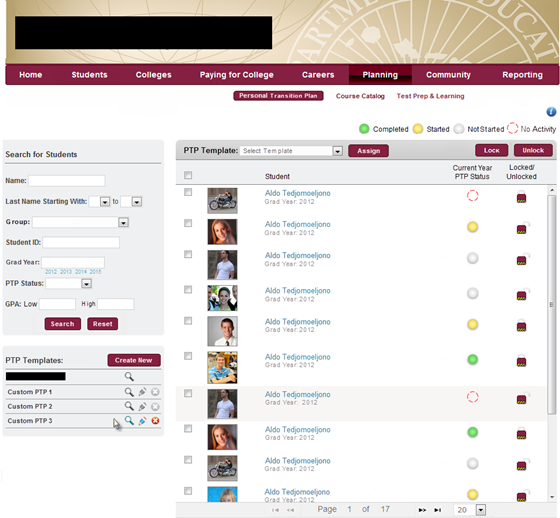560x518 pixels.
Task: Click scrollbar down arrow of student list
Action: [552, 497]
